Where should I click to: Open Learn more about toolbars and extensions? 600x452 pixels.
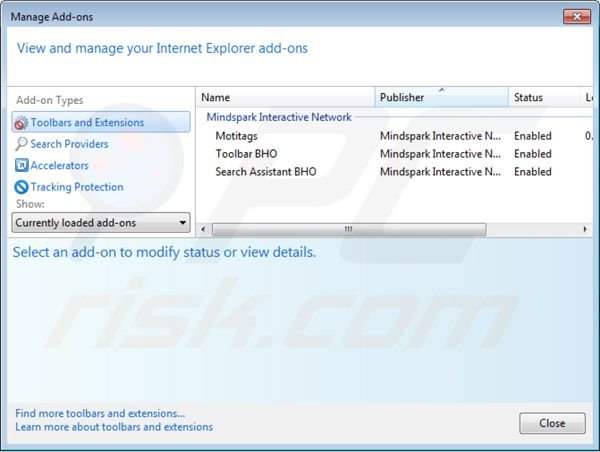click(x=114, y=427)
